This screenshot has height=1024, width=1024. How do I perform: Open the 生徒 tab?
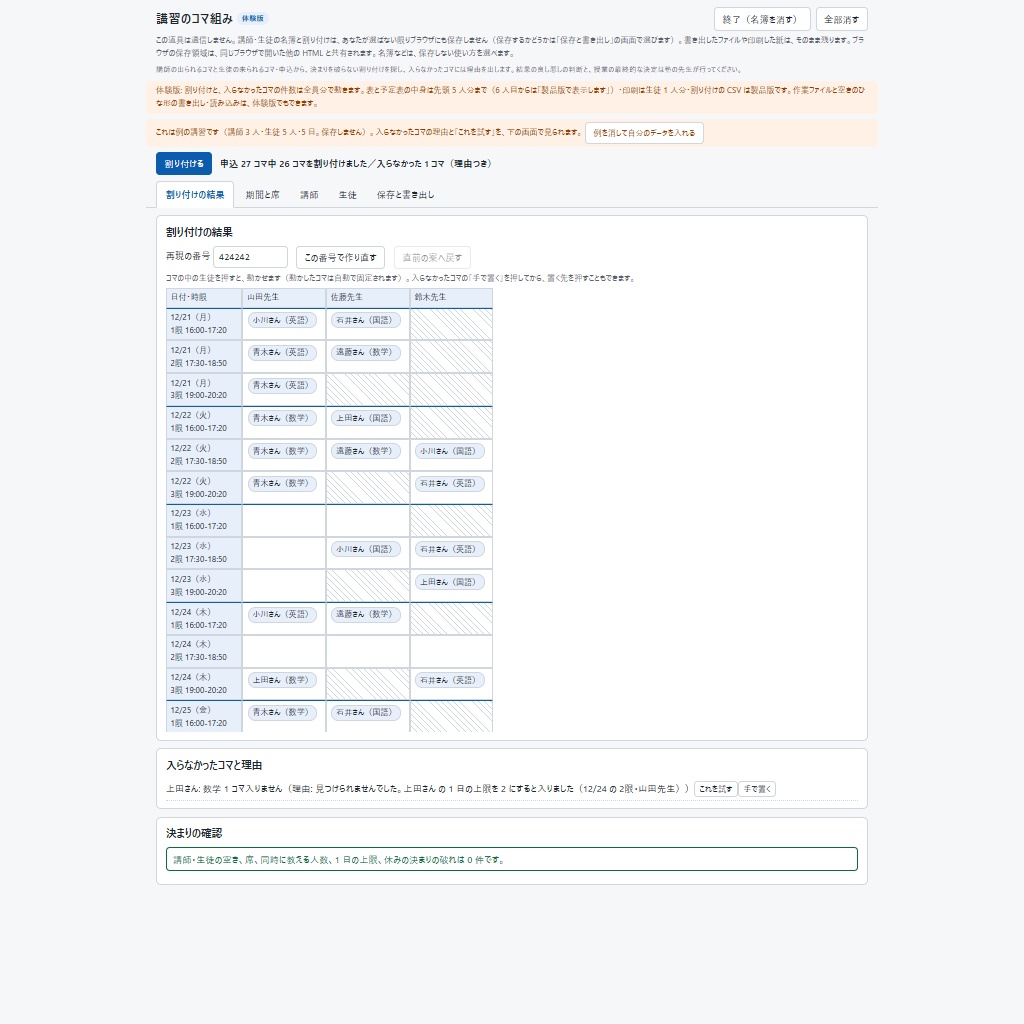pyautogui.click(x=347, y=195)
